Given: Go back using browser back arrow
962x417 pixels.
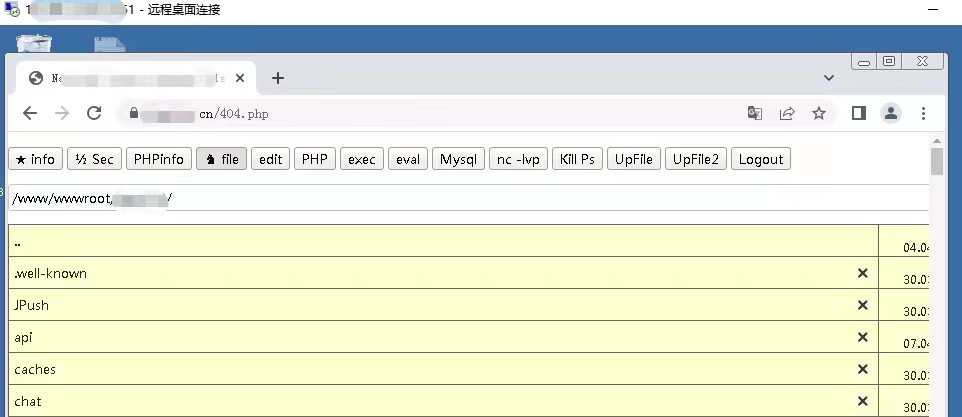Looking at the screenshot, I should click(30, 113).
